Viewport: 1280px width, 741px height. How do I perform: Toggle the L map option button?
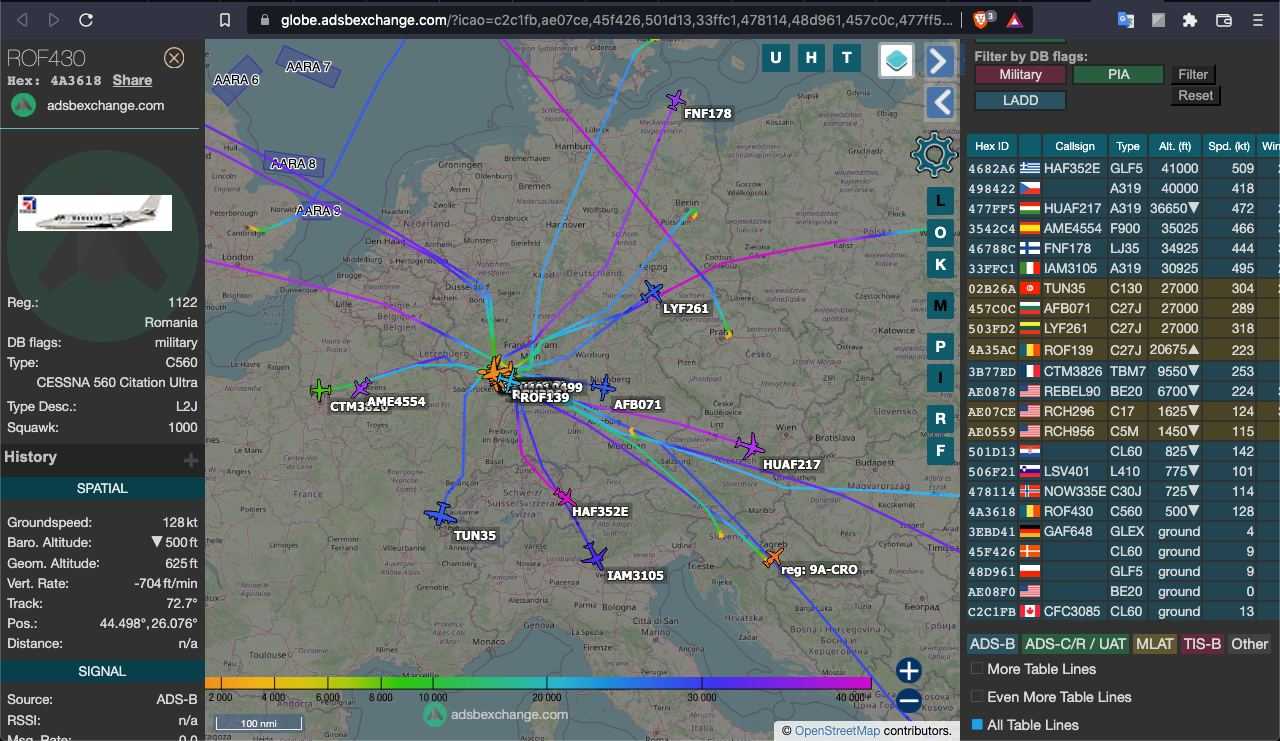940,200
